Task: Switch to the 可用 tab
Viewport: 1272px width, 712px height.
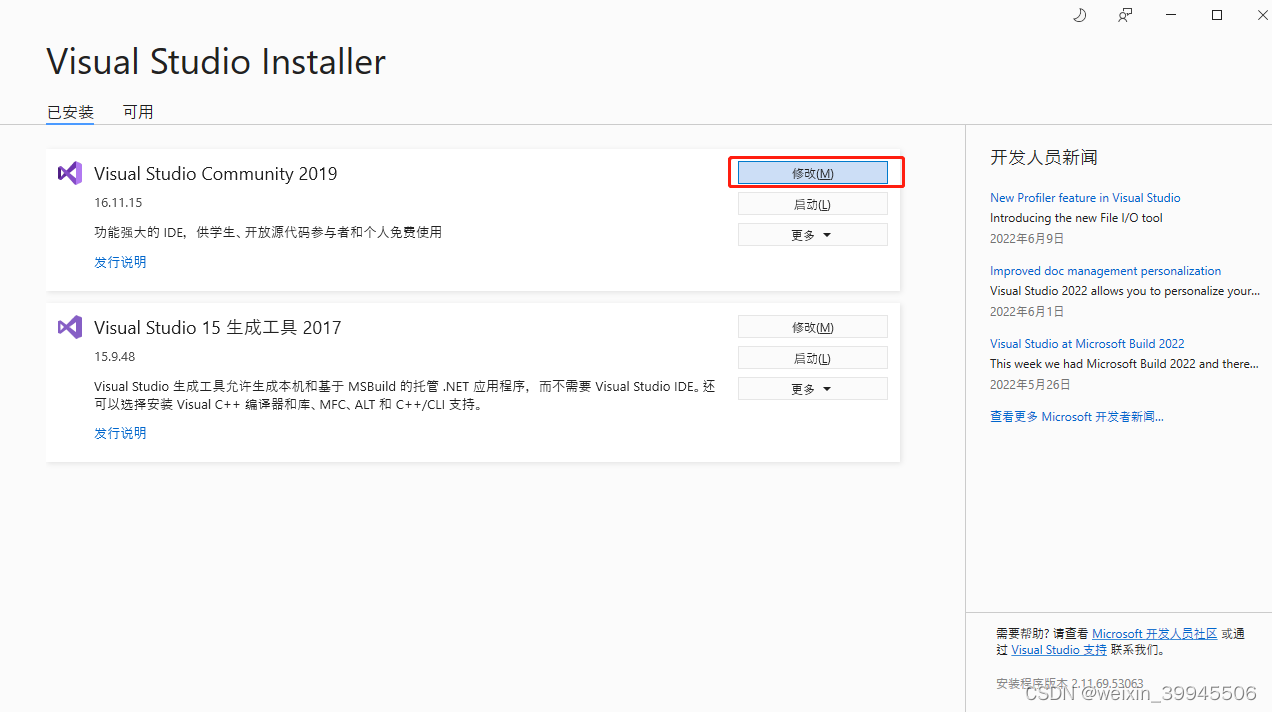Action: 138,112
